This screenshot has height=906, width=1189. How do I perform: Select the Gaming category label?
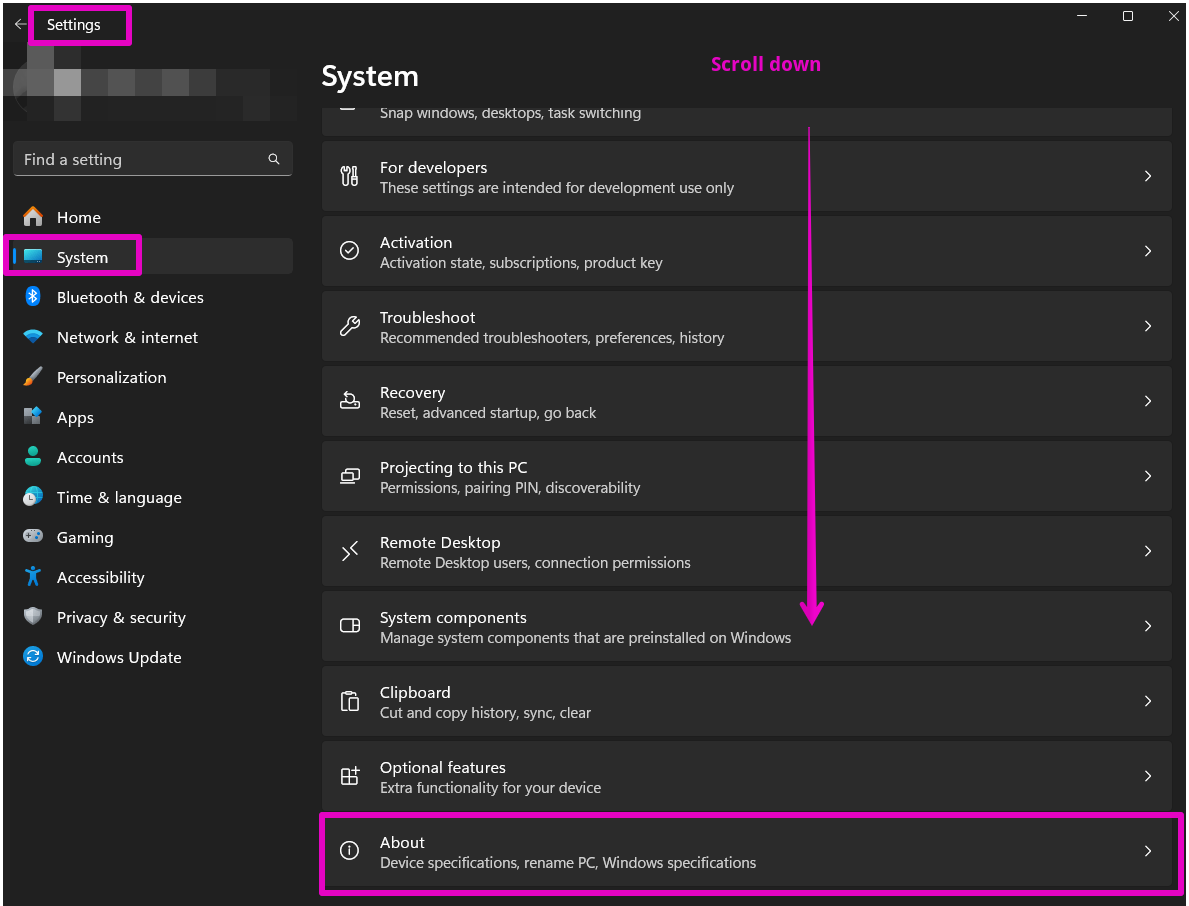[x=85, y=538]
